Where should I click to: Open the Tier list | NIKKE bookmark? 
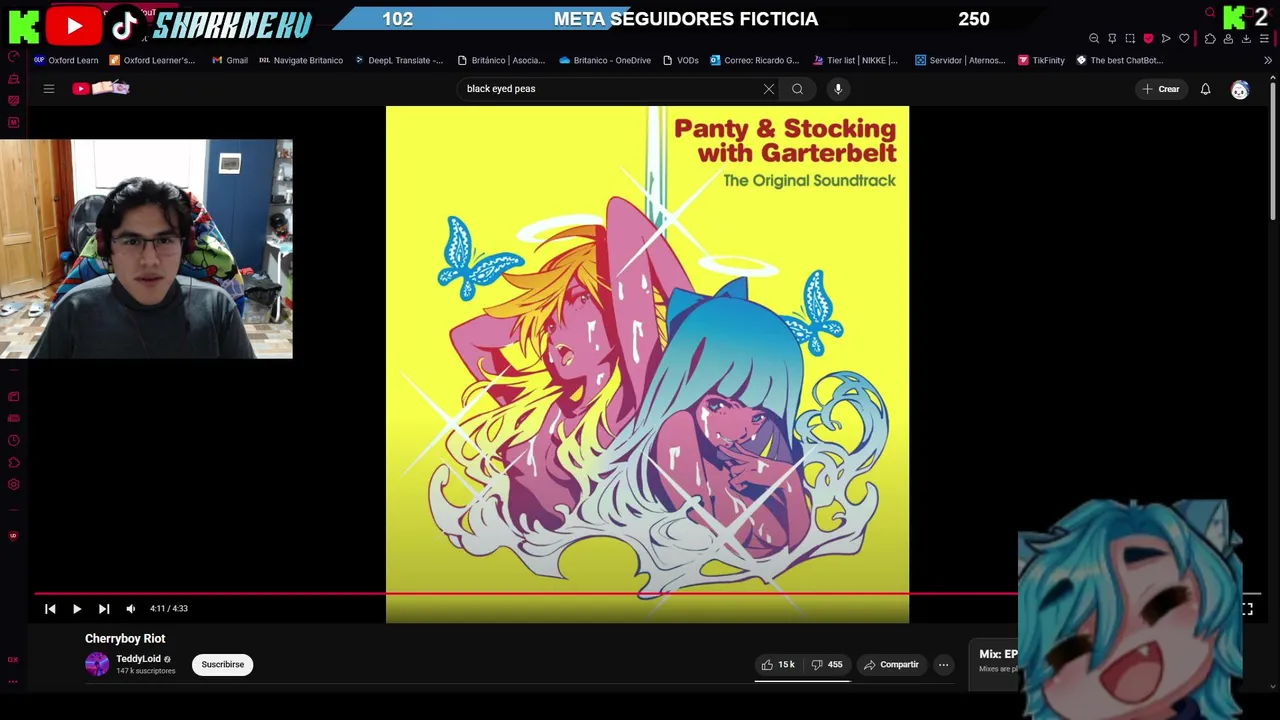point(856,60)
